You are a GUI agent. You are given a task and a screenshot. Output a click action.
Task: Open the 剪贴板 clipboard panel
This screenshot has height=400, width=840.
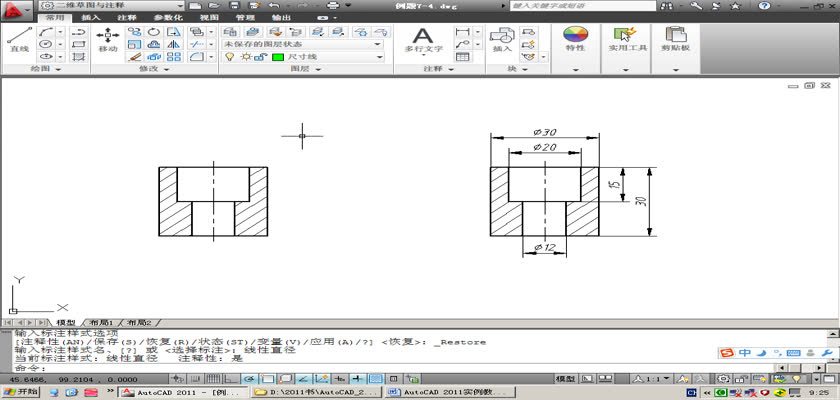pyautogui.click(x=677, y=47)
